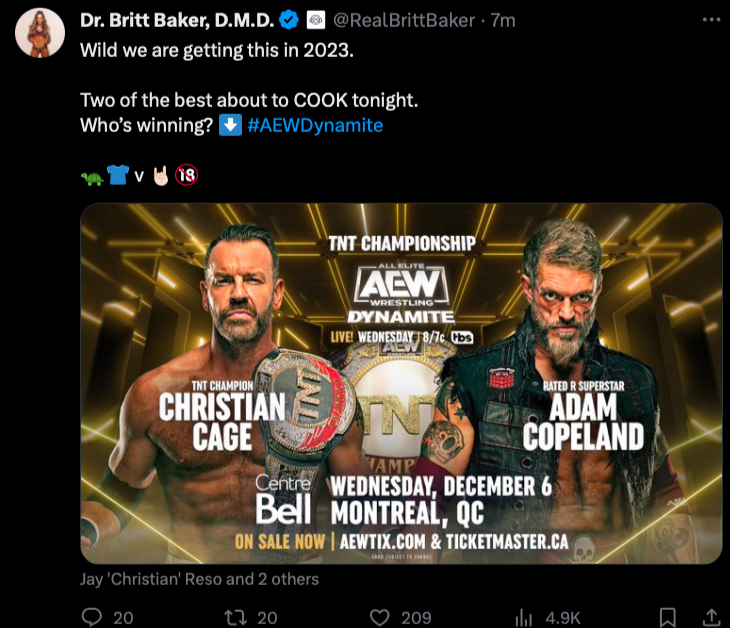The width and height of the screenshot is (730, 628).
Task: Bookmark this tweet
Action: pyautogui.click(x=668, y=617)
